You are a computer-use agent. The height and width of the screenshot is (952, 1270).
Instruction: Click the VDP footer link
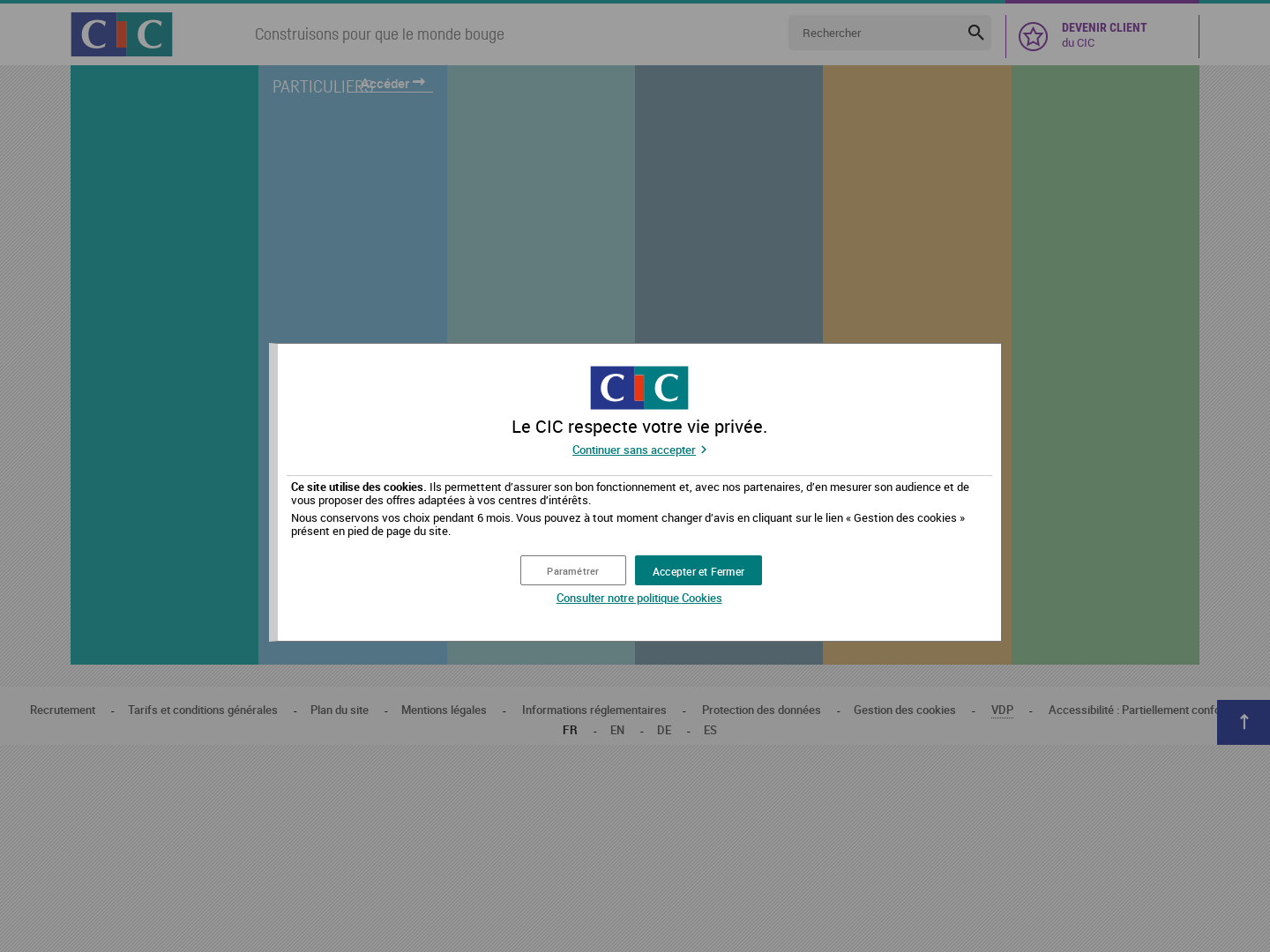1002,710
